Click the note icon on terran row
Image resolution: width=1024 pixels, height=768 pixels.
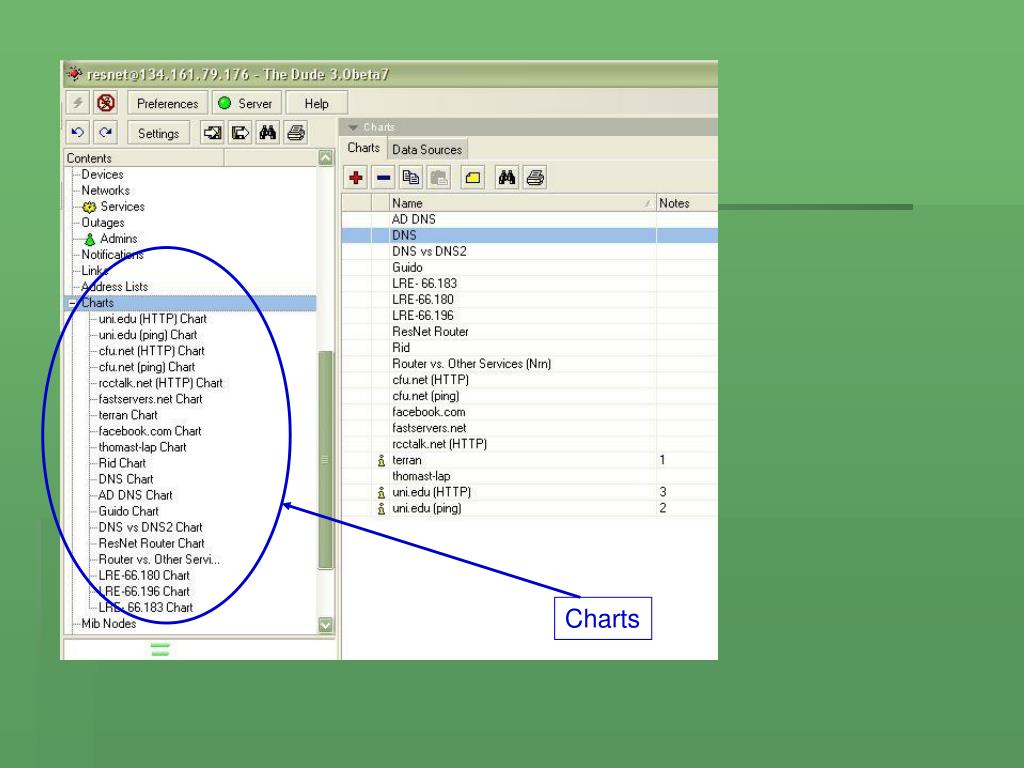coord(381,460)
